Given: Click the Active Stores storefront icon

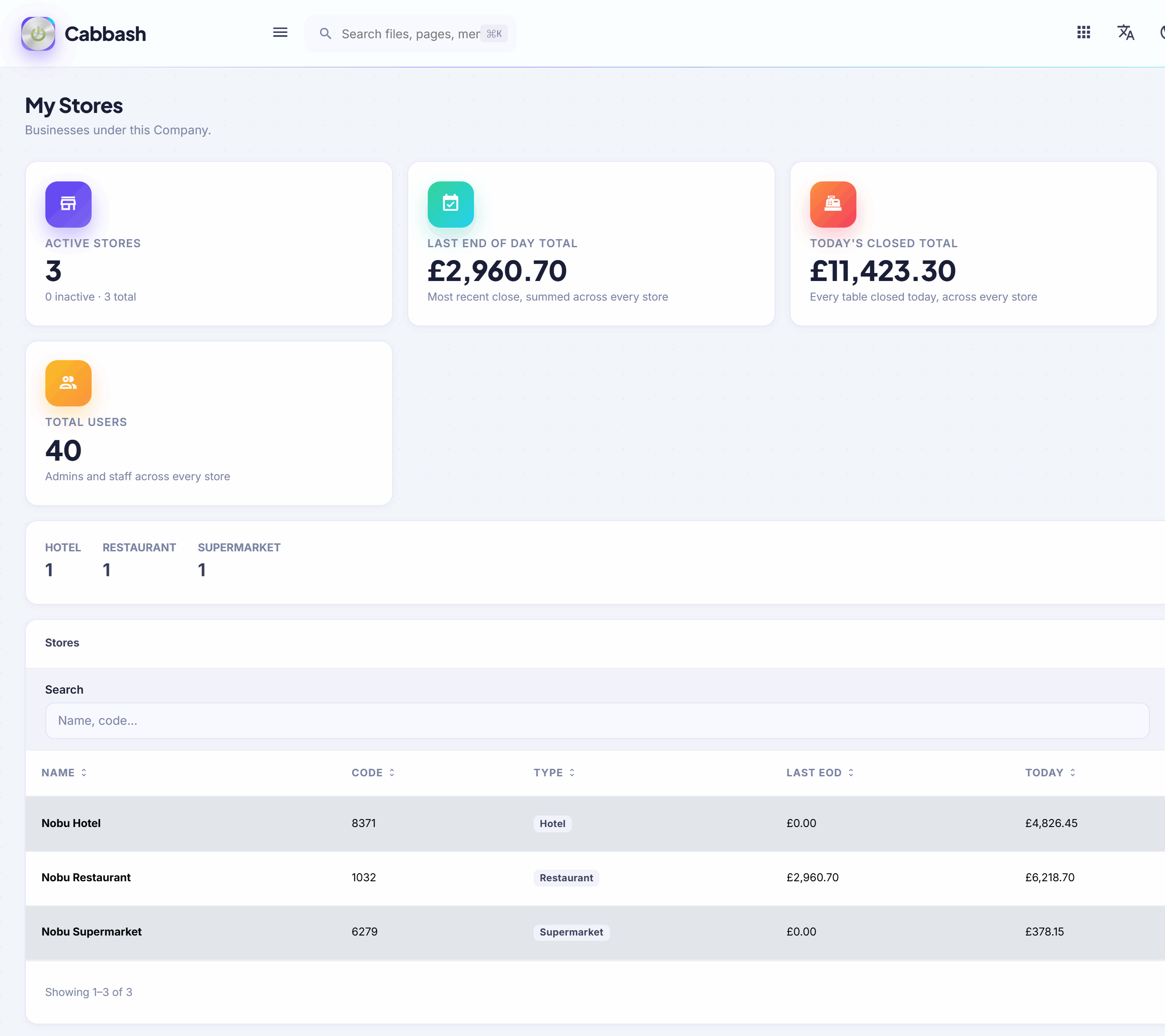Looking at the screenshot, I should pyautogui.click(x=68, y=204).
